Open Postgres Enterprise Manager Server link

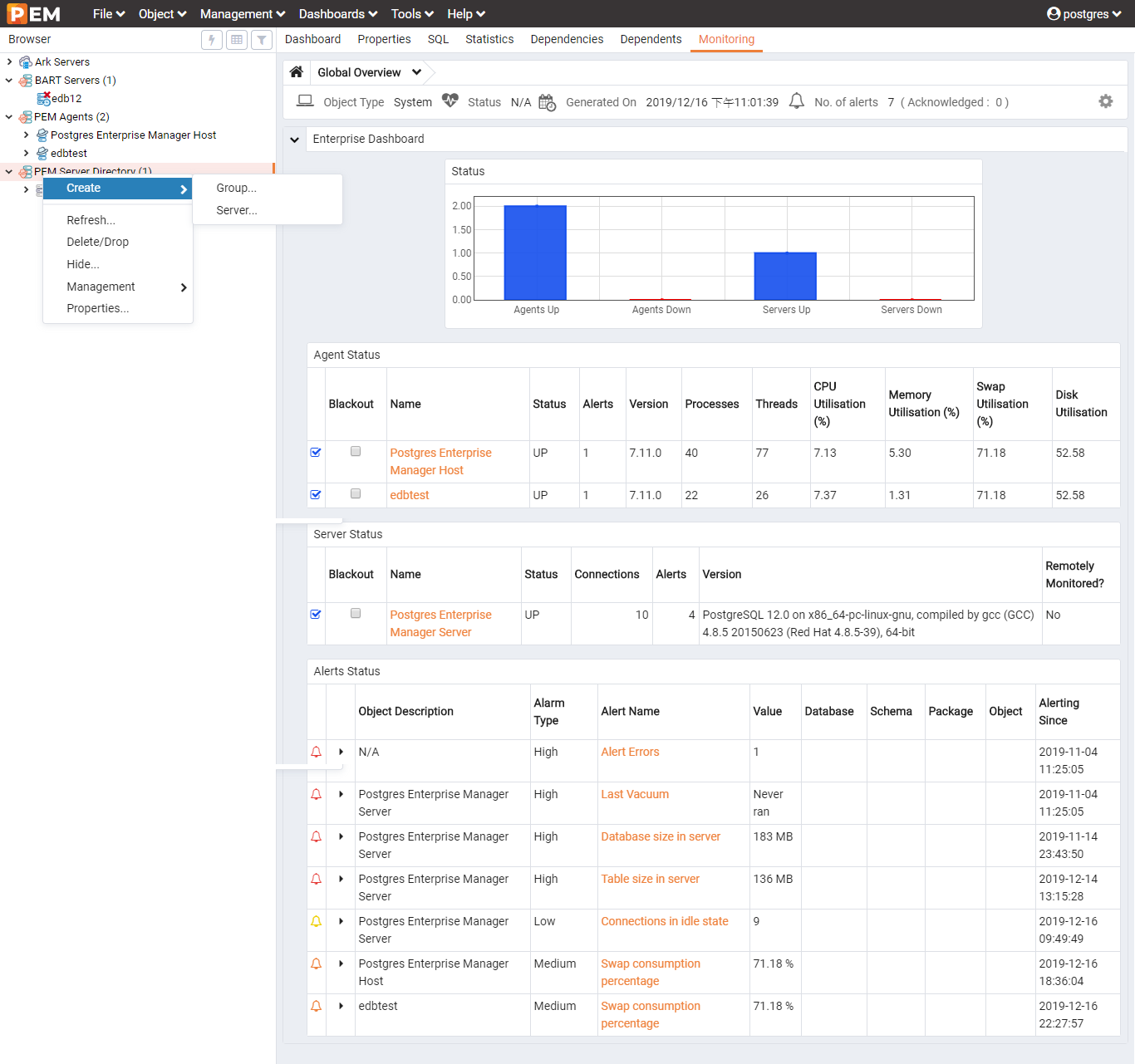click(x=440, y=624)
